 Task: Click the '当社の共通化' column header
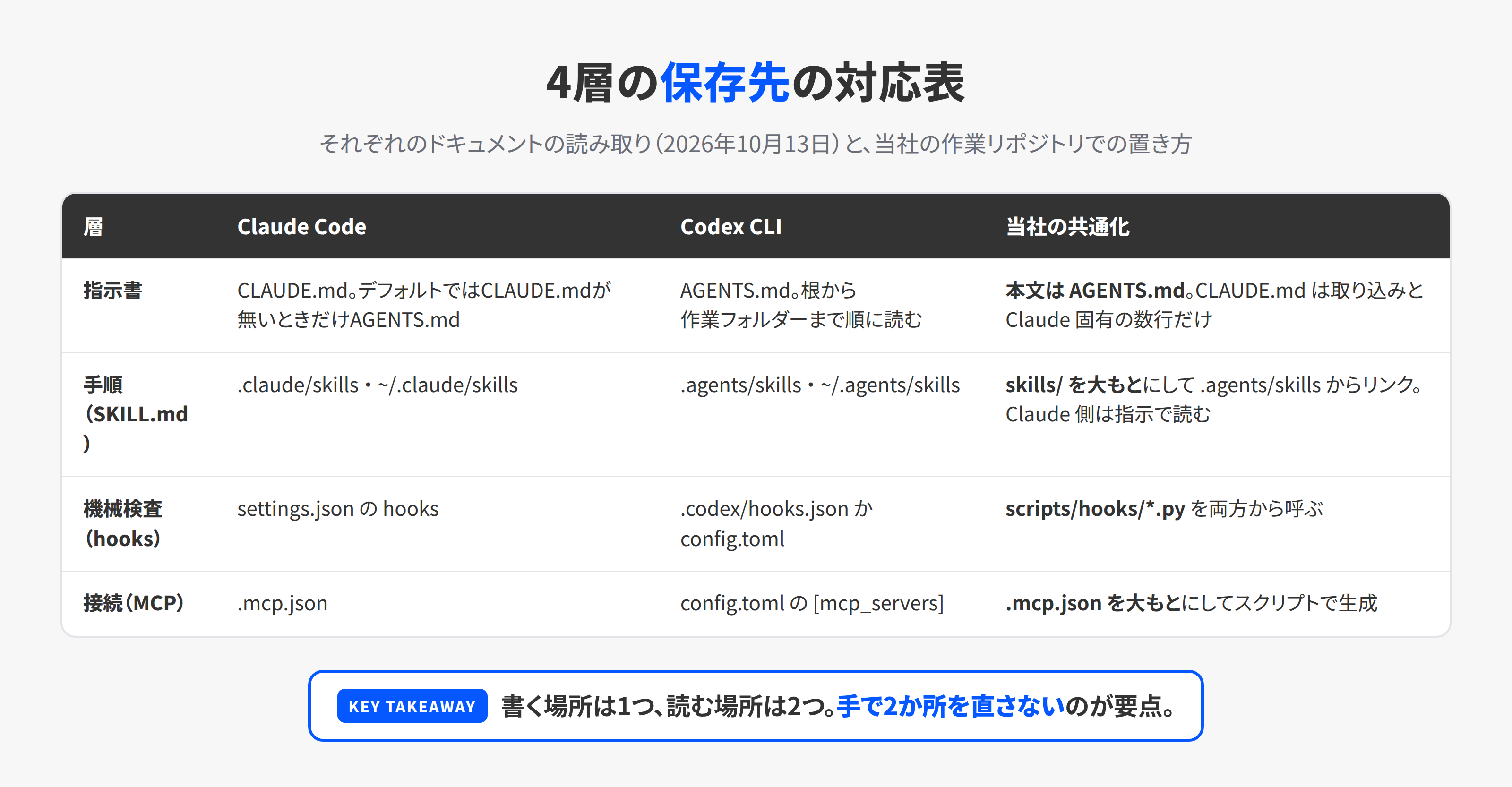coord(1068,227)
